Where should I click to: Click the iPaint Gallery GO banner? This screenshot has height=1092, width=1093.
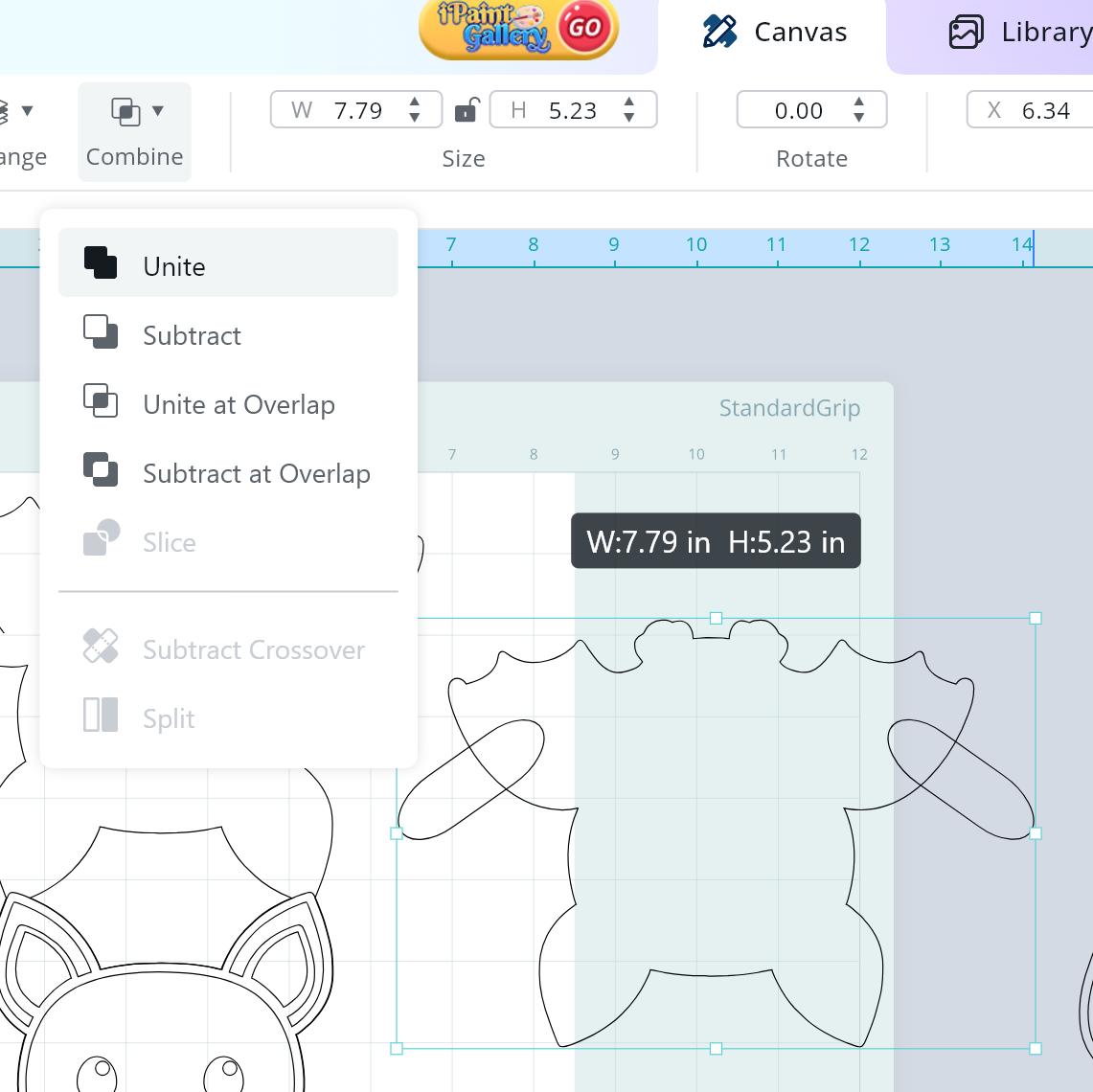518,29
